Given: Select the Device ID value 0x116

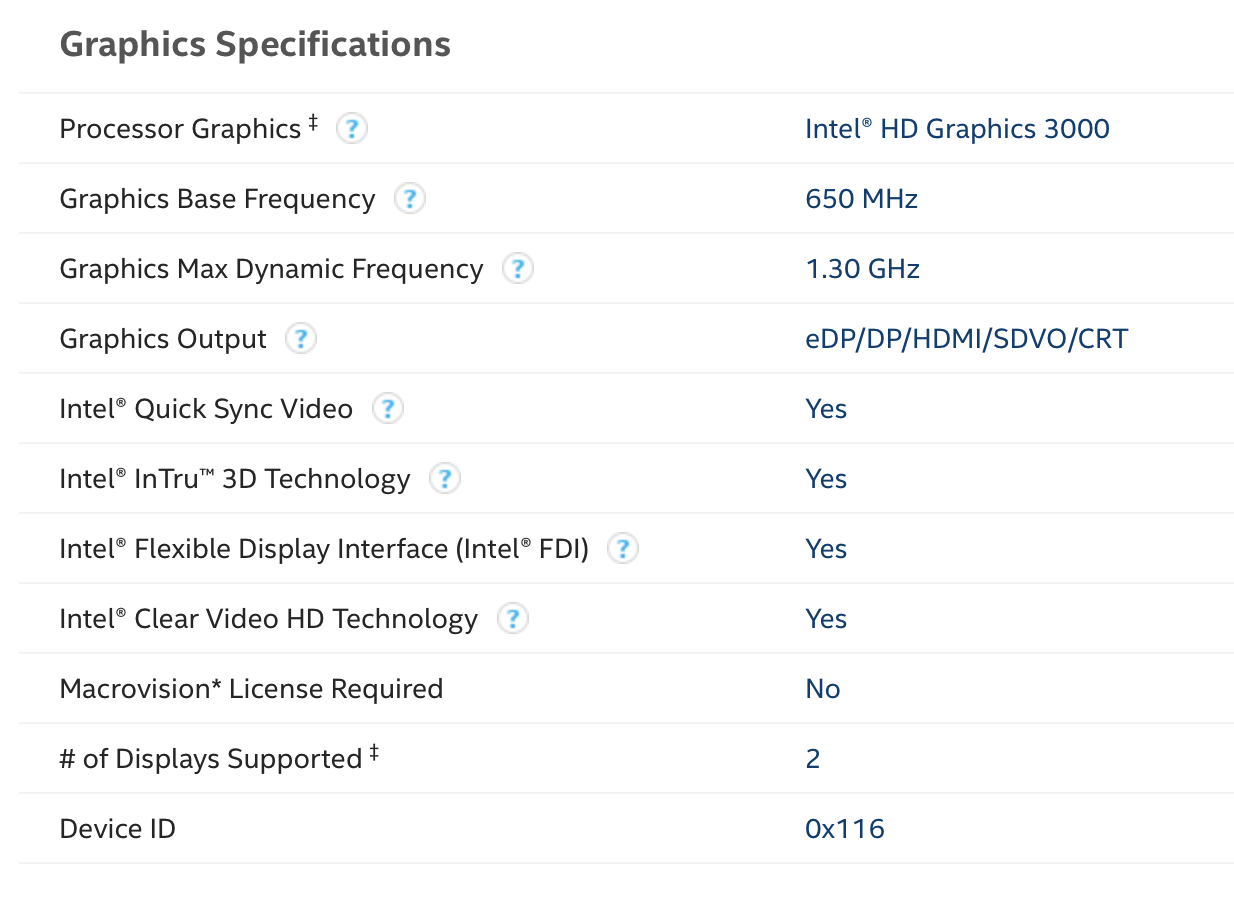Looking at the screenshot, I should click(844, 828).
